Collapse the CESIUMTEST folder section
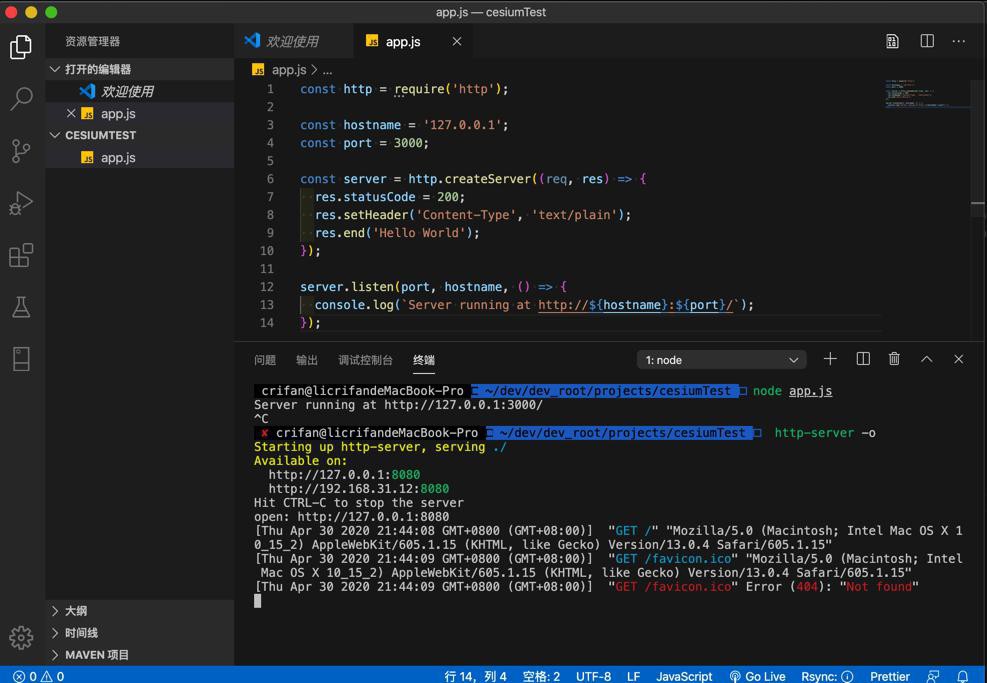 [x=100, y=135]
